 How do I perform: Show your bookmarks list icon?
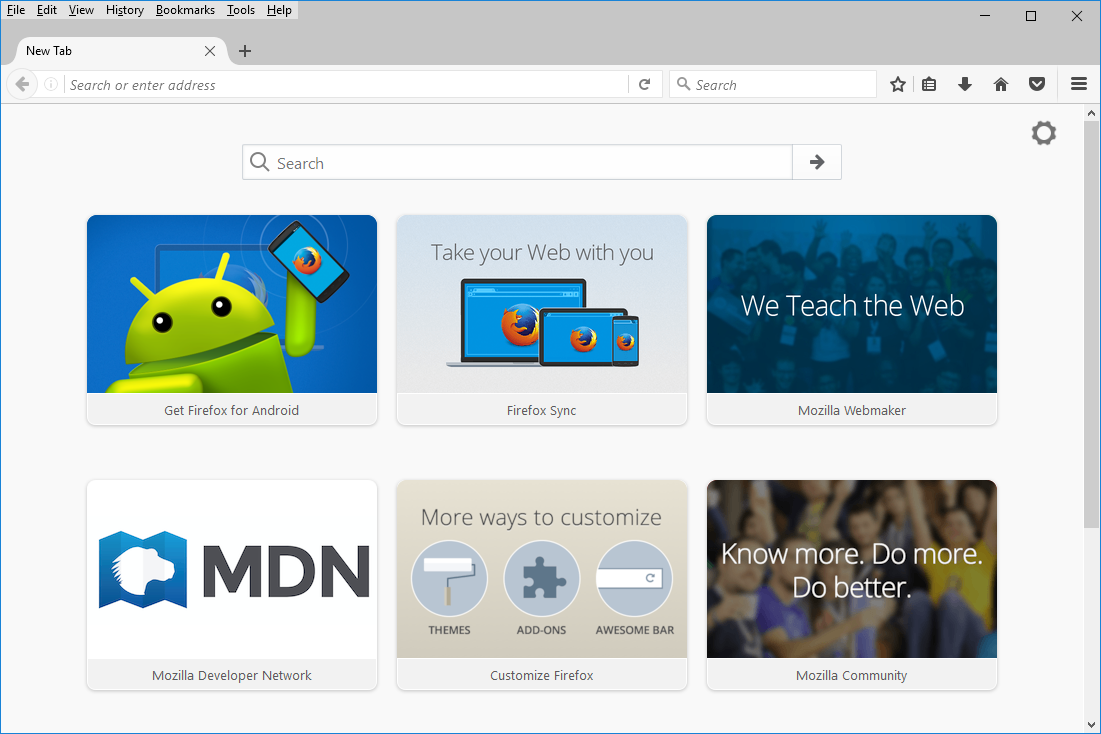[929, 84]
